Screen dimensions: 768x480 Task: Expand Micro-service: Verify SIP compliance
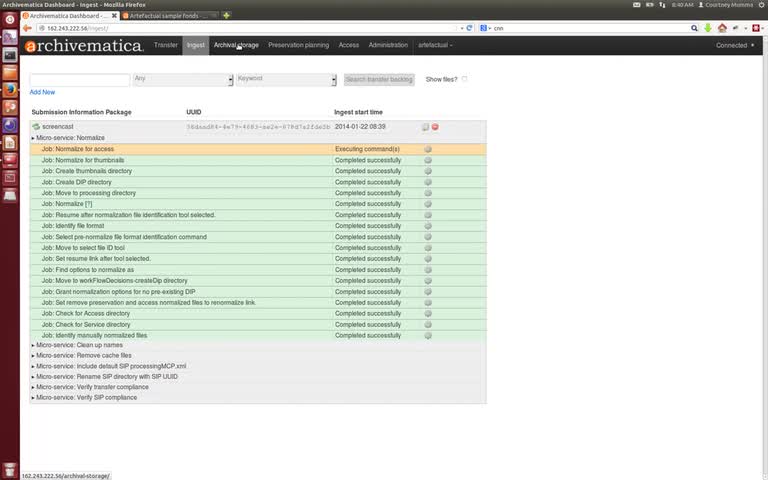84,398
